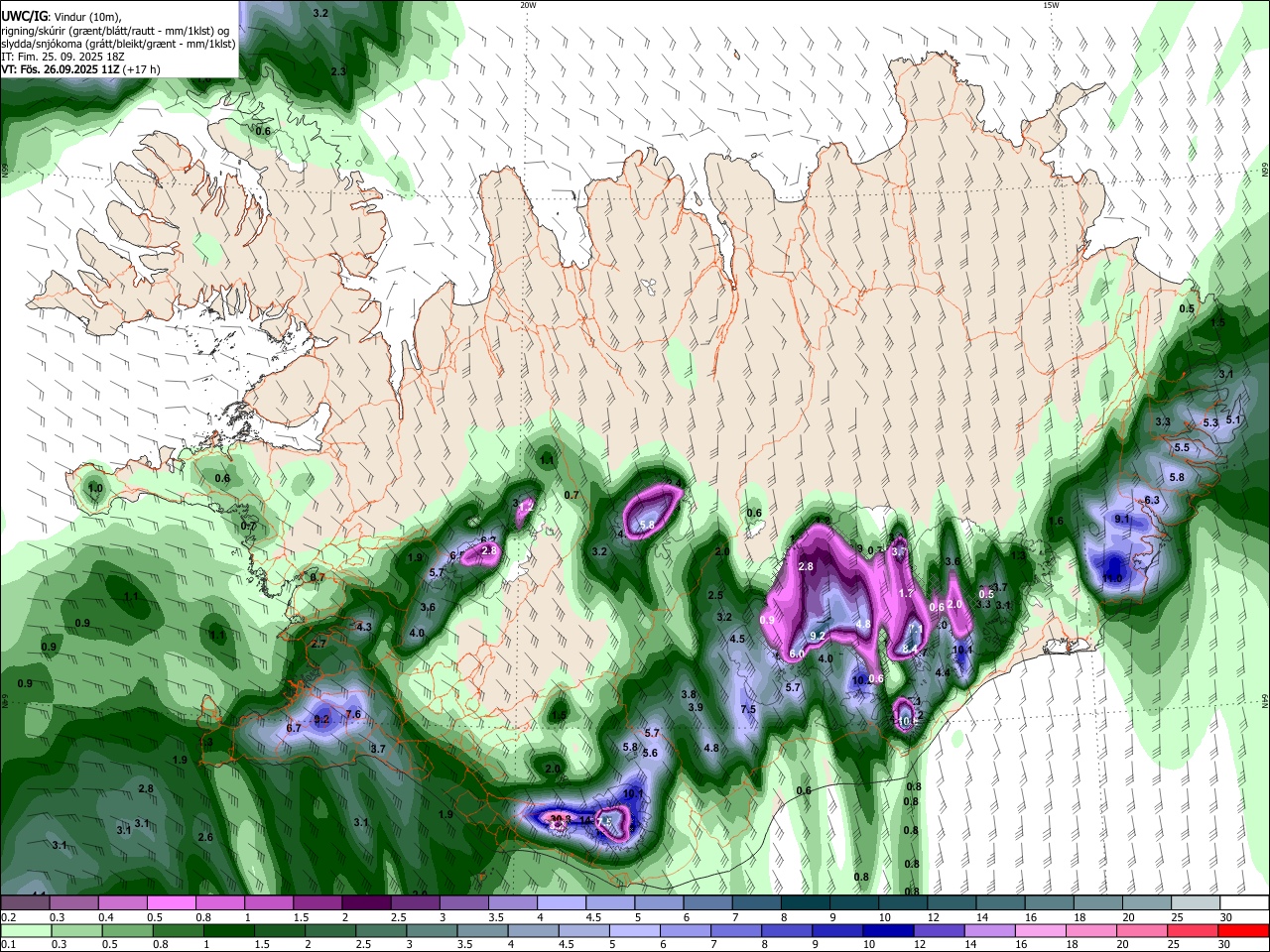
Task: Pick the bright magenta swatch in upper legend
Action: (x=171, y=903)
